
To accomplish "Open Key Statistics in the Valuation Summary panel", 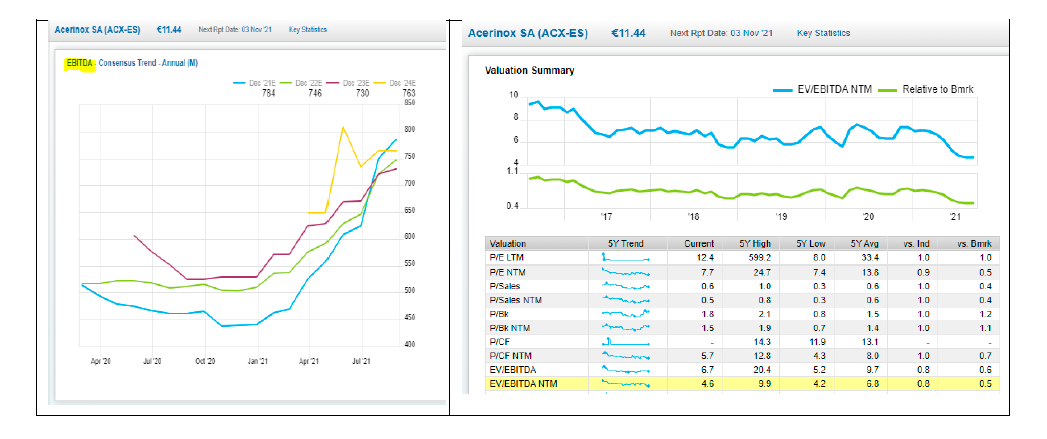I will pos(823,33).
